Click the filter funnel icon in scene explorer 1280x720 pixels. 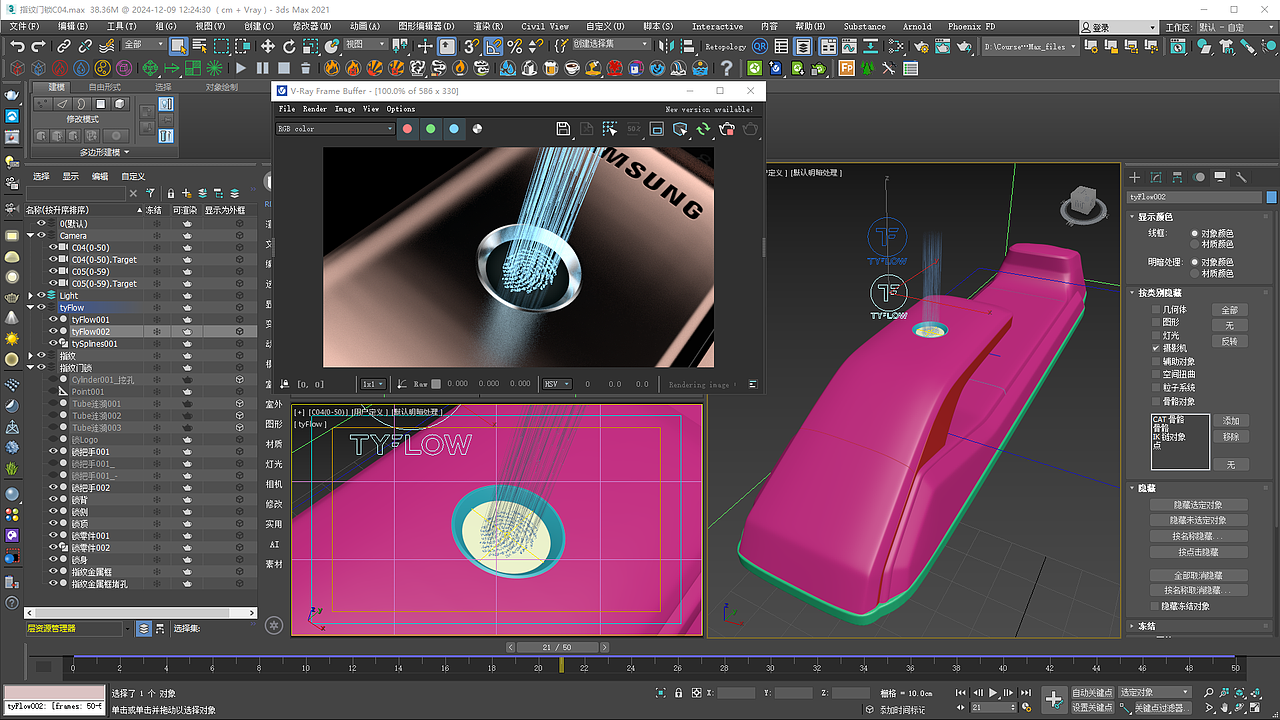tap(151, 193)
